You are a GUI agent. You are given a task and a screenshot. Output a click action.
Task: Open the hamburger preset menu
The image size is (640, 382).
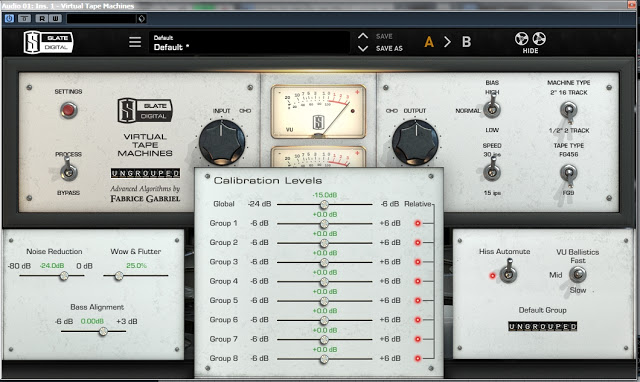point(135,42)
